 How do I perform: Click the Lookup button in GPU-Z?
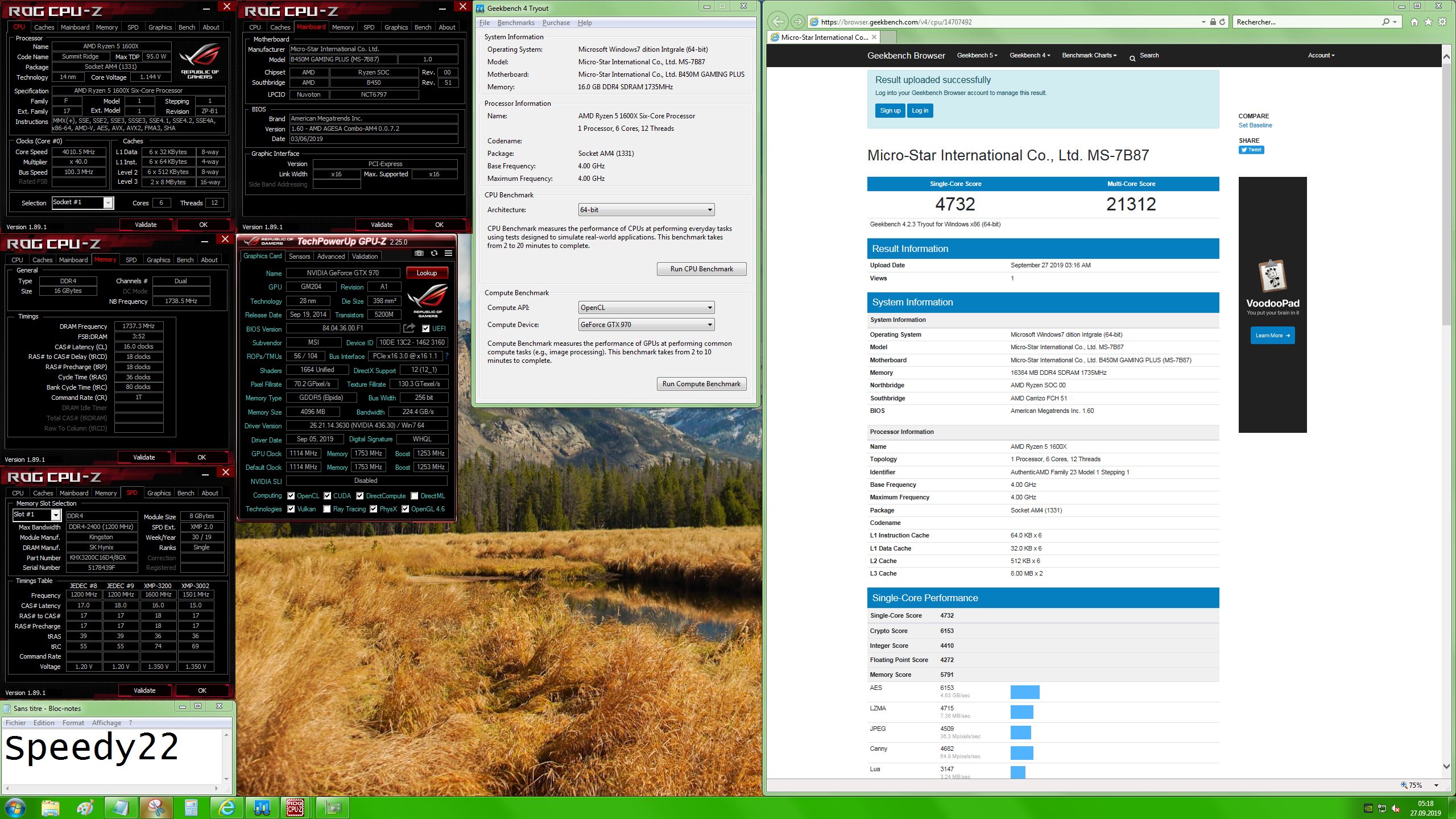(x=427, y=273)
